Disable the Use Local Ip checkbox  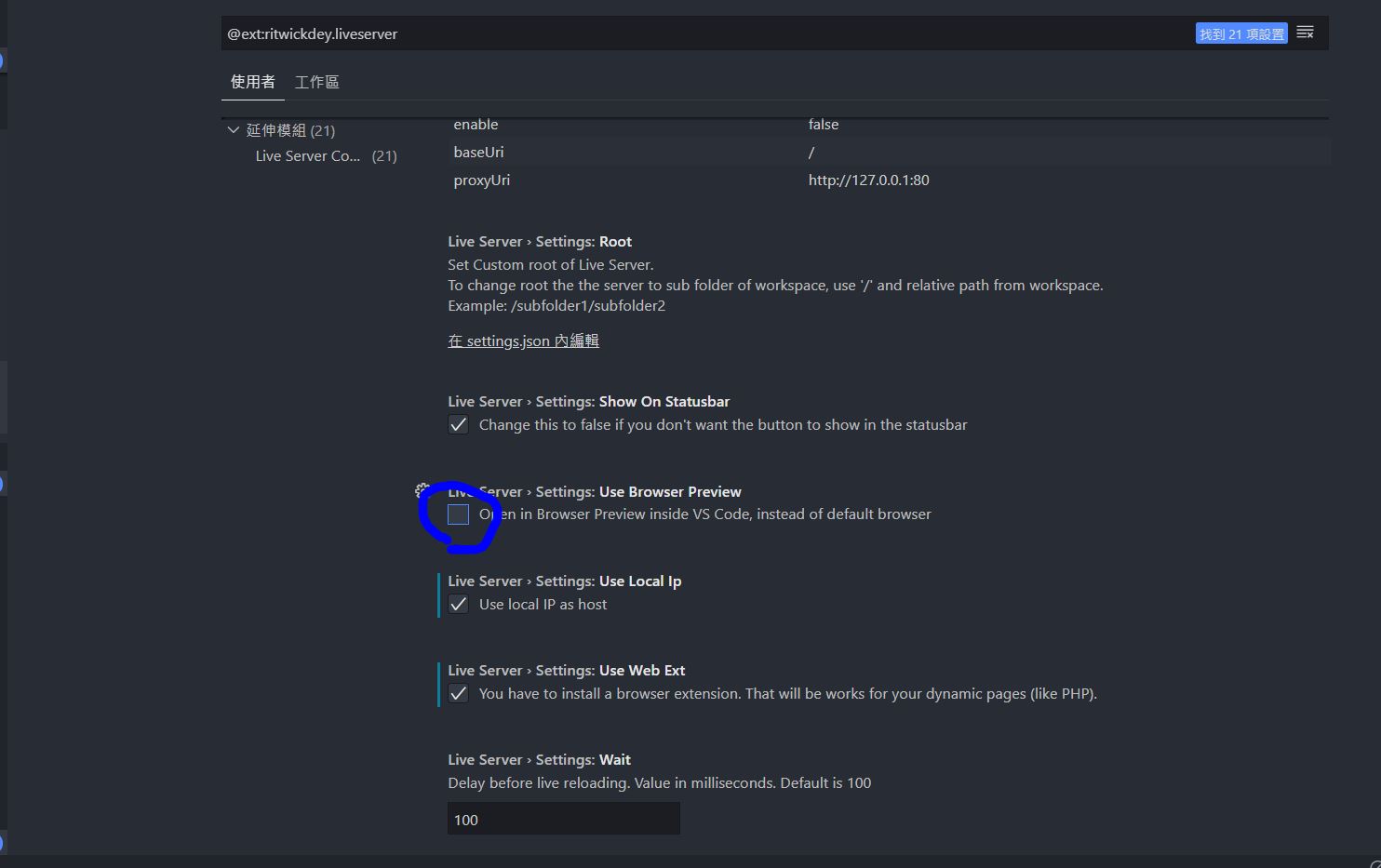tap(458, 604)
